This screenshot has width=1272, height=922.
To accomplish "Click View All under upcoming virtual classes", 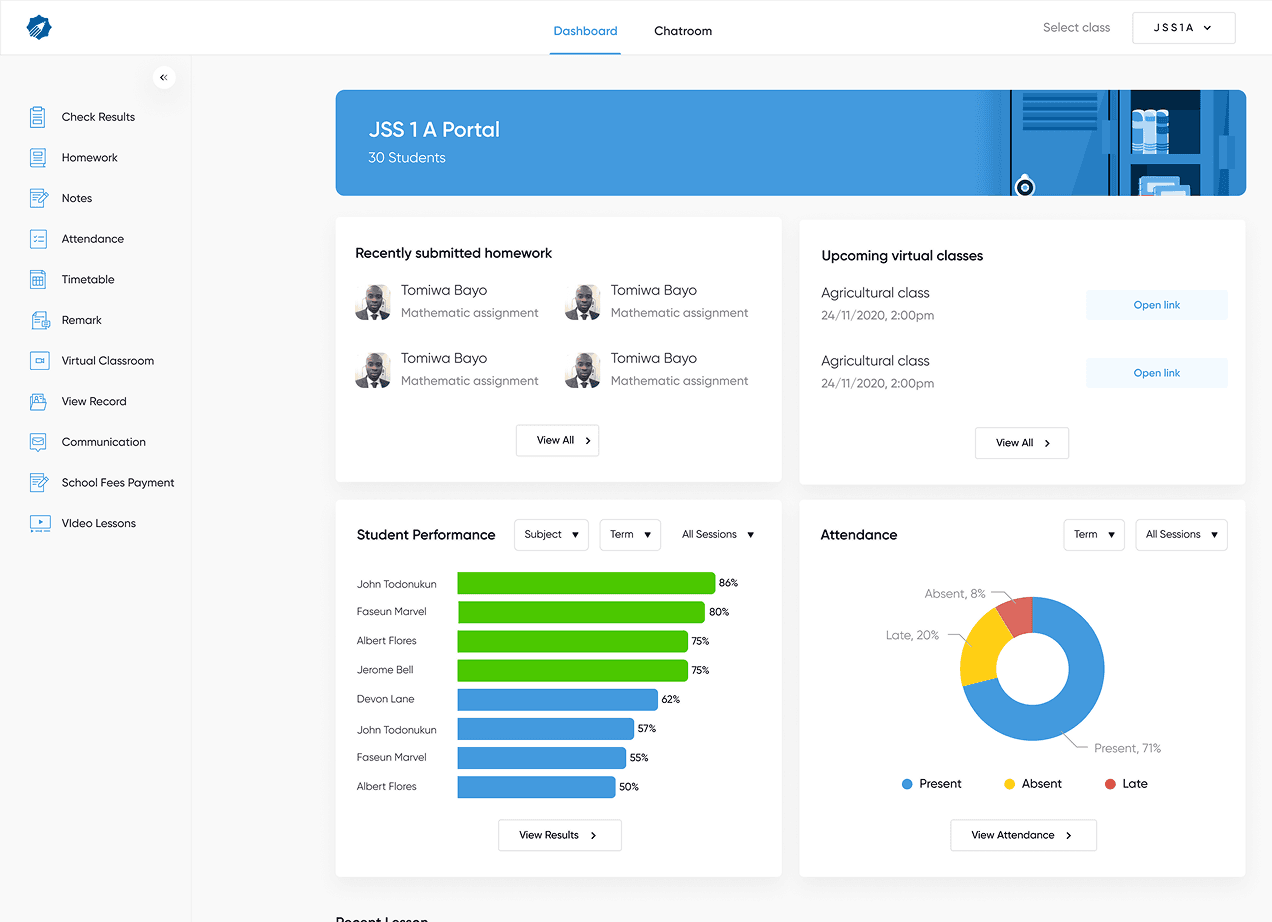I will [1022, 443].
